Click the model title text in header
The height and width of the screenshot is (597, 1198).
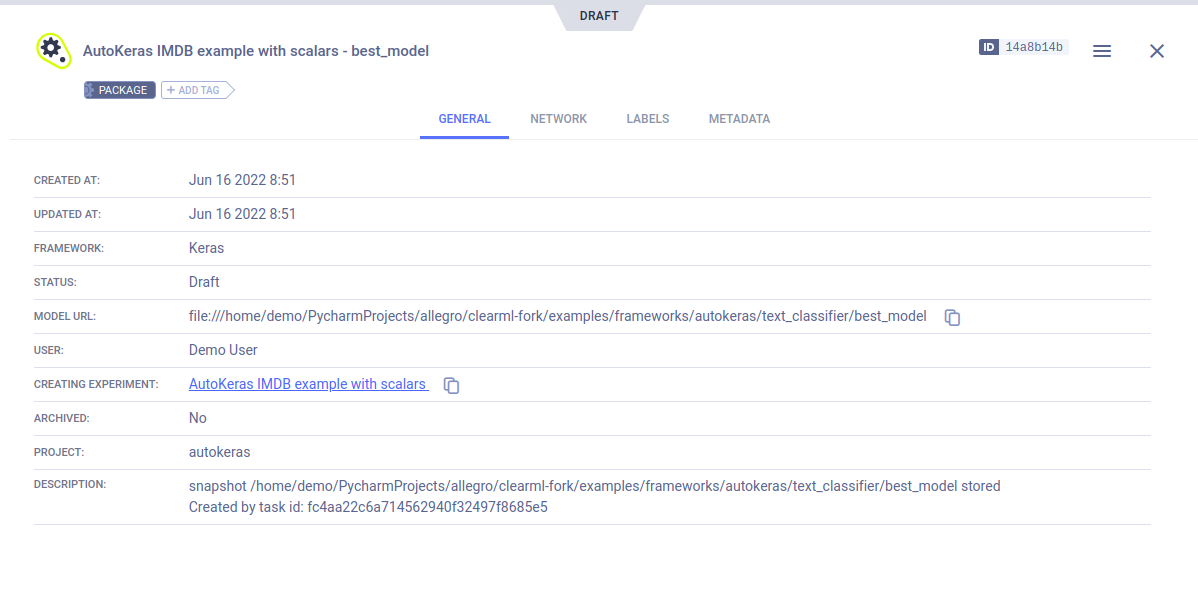[x=256, y=51]
